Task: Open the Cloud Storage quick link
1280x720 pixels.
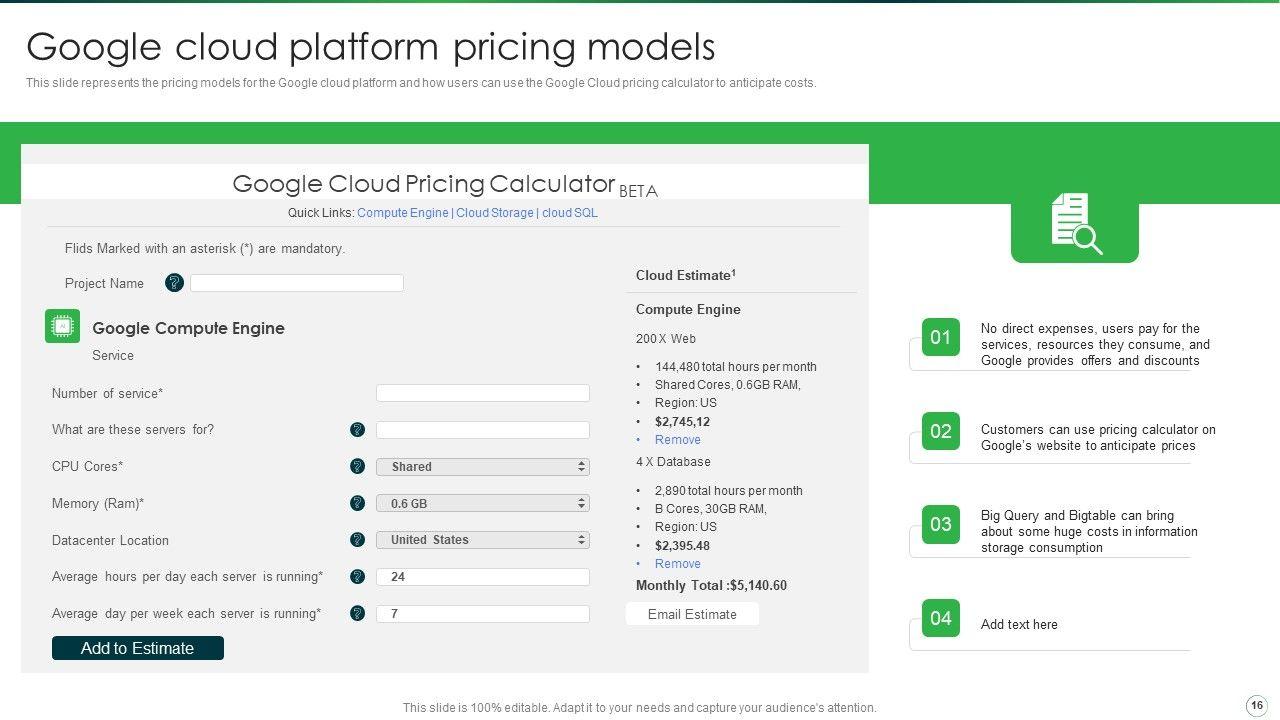Action: pos(494,213)
